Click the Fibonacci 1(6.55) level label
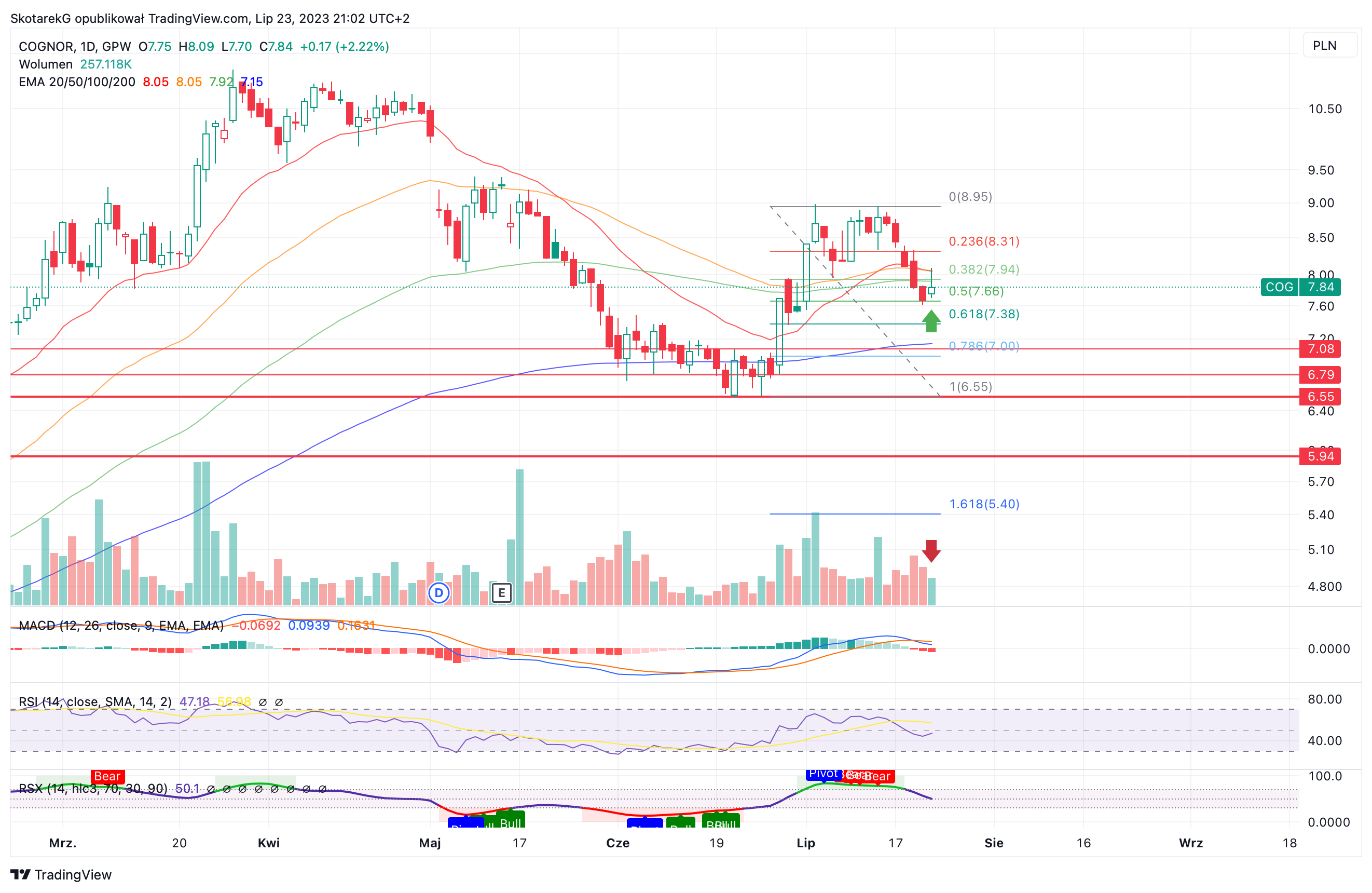The height and width of the screenshot is (893, 1372). click(971, 386)
